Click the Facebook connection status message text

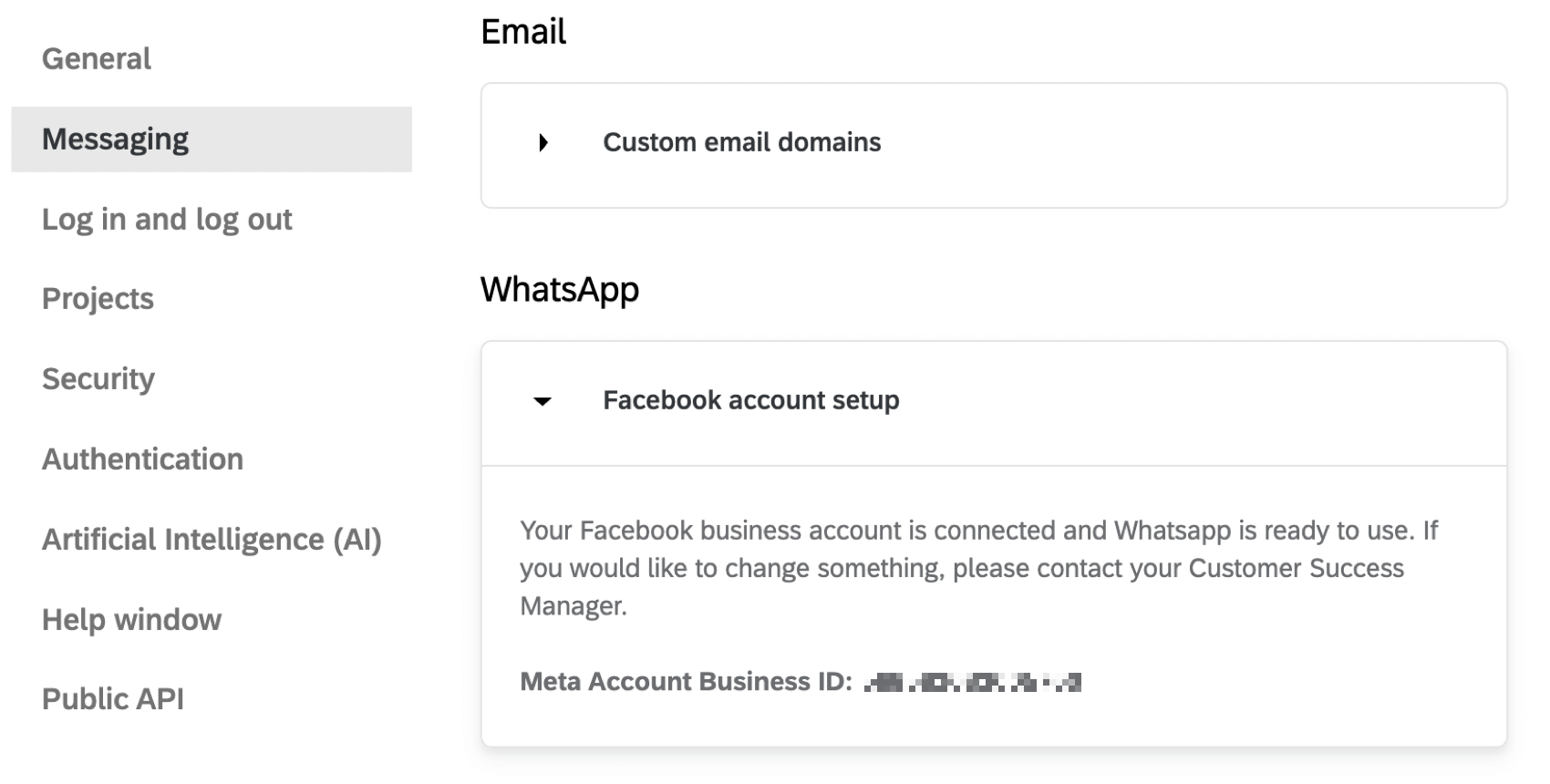[977, 567]
